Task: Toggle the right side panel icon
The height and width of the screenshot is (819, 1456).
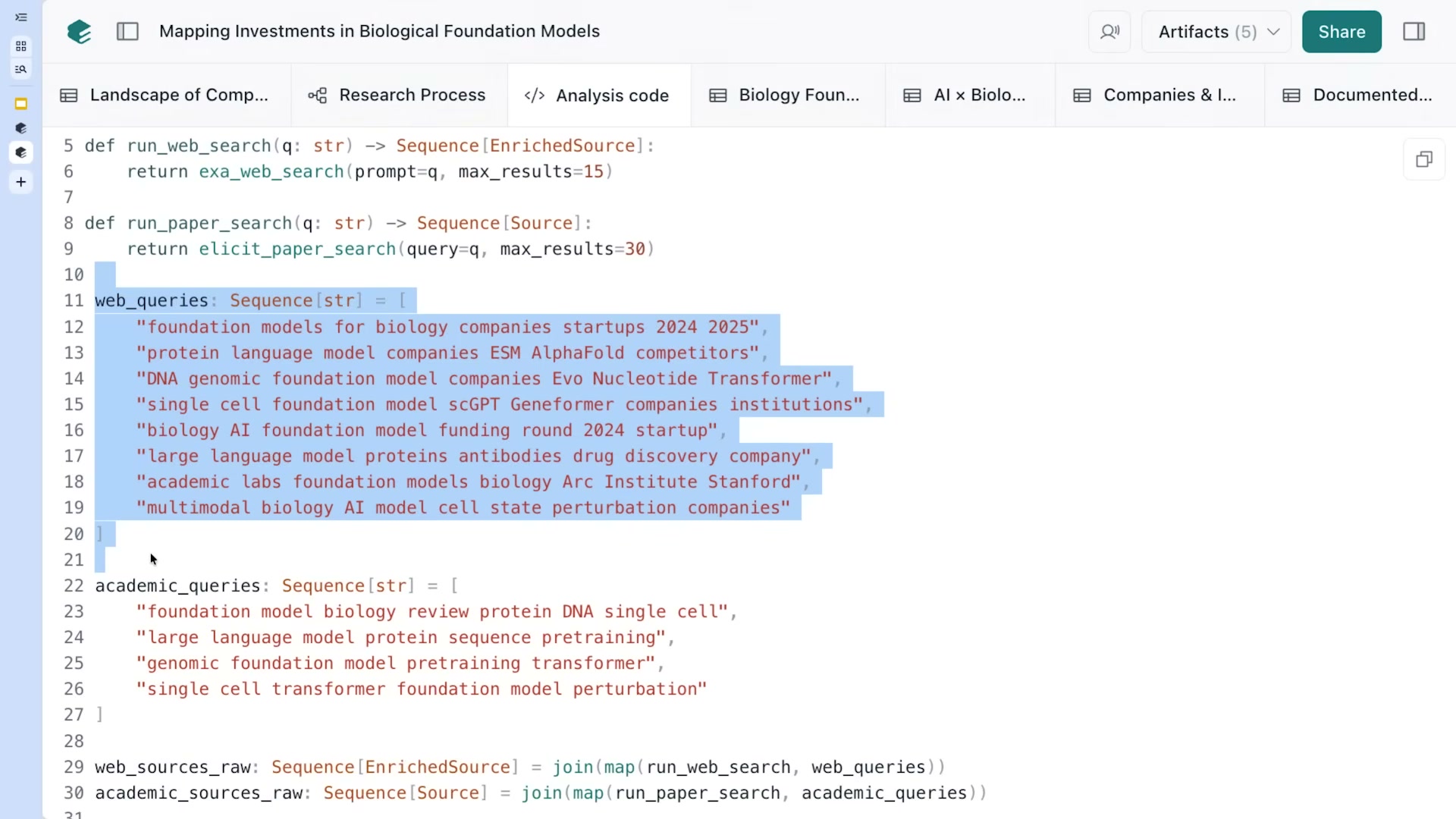Action: [1414, 31]
